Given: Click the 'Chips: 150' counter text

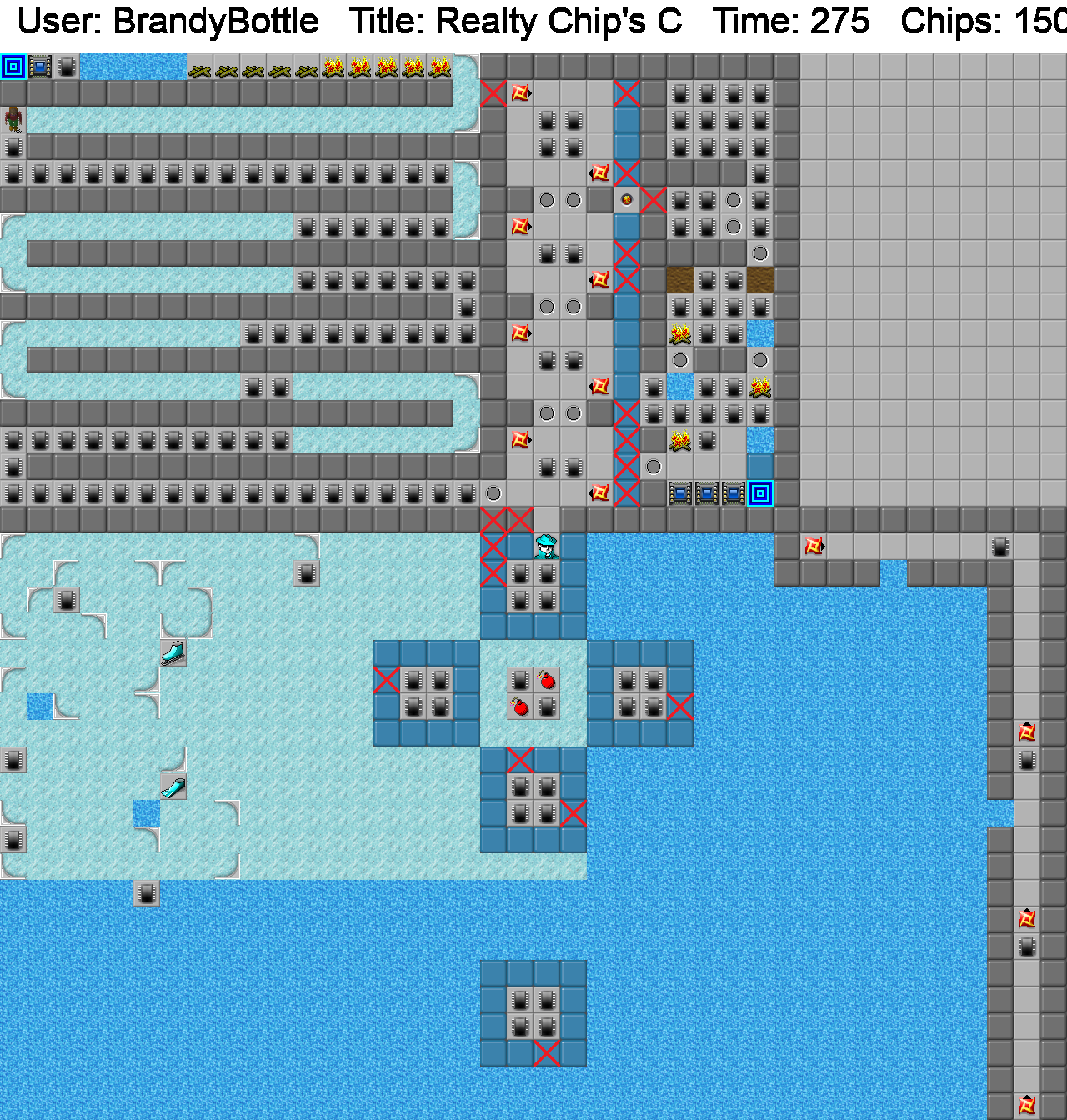Looking at the screenshot, I should [x=984, y=22].
